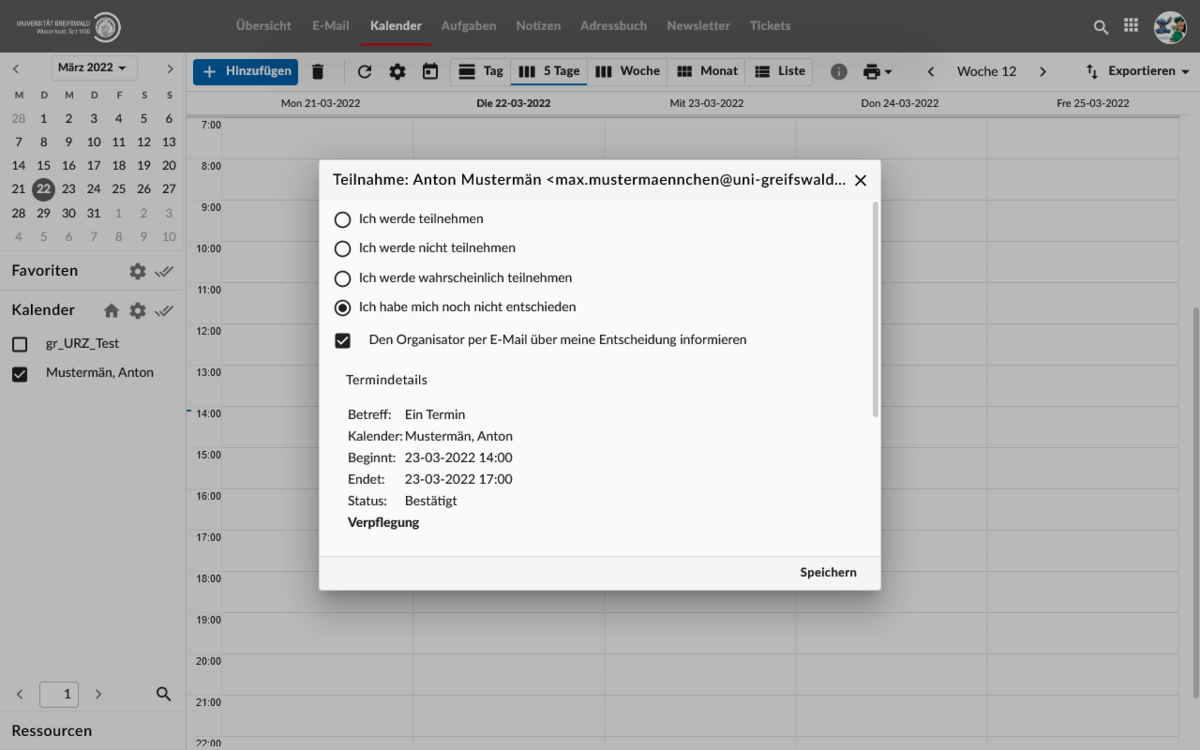
Task: Click the Speichern button
Action: 827,573
